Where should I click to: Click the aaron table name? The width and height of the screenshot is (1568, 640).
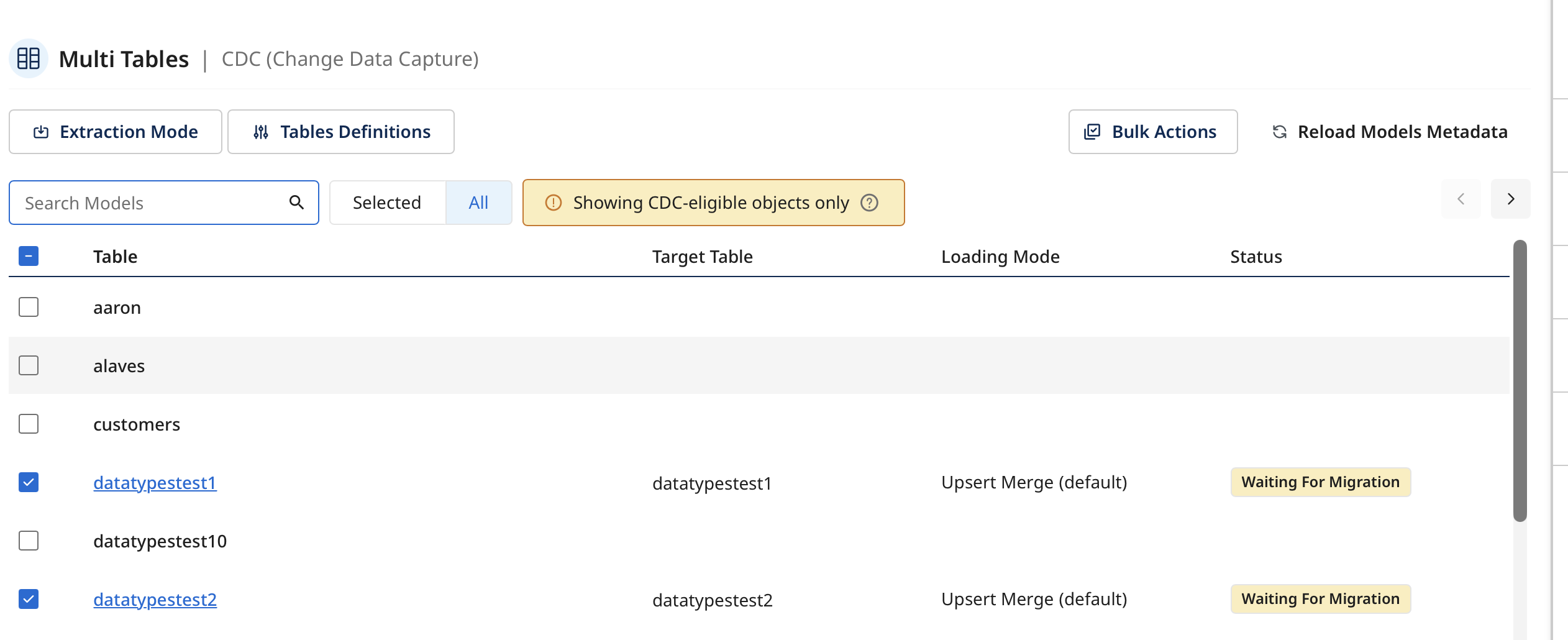117,308
